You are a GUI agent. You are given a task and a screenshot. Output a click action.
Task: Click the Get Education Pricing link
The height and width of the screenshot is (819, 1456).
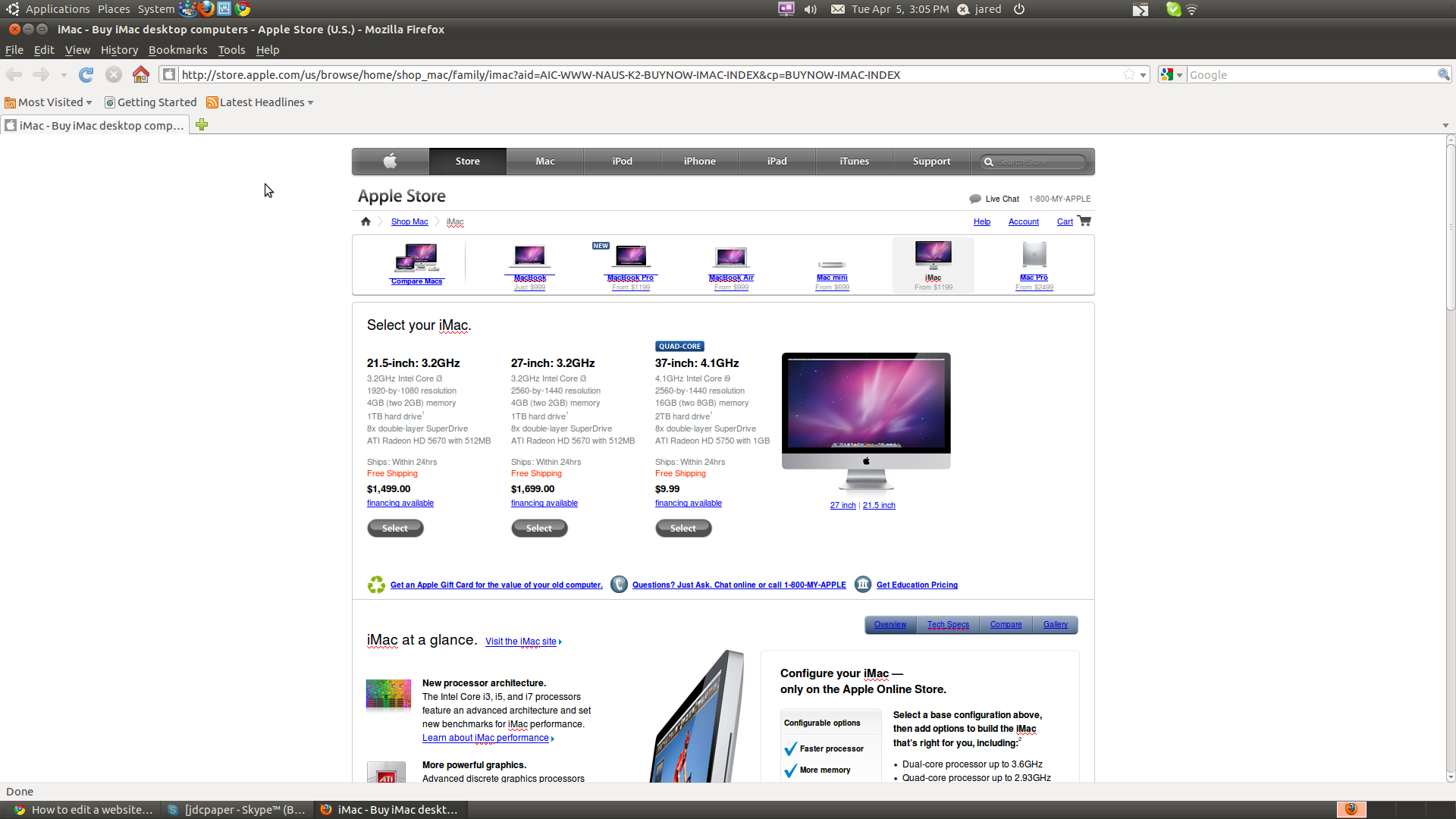pos(917,585)
